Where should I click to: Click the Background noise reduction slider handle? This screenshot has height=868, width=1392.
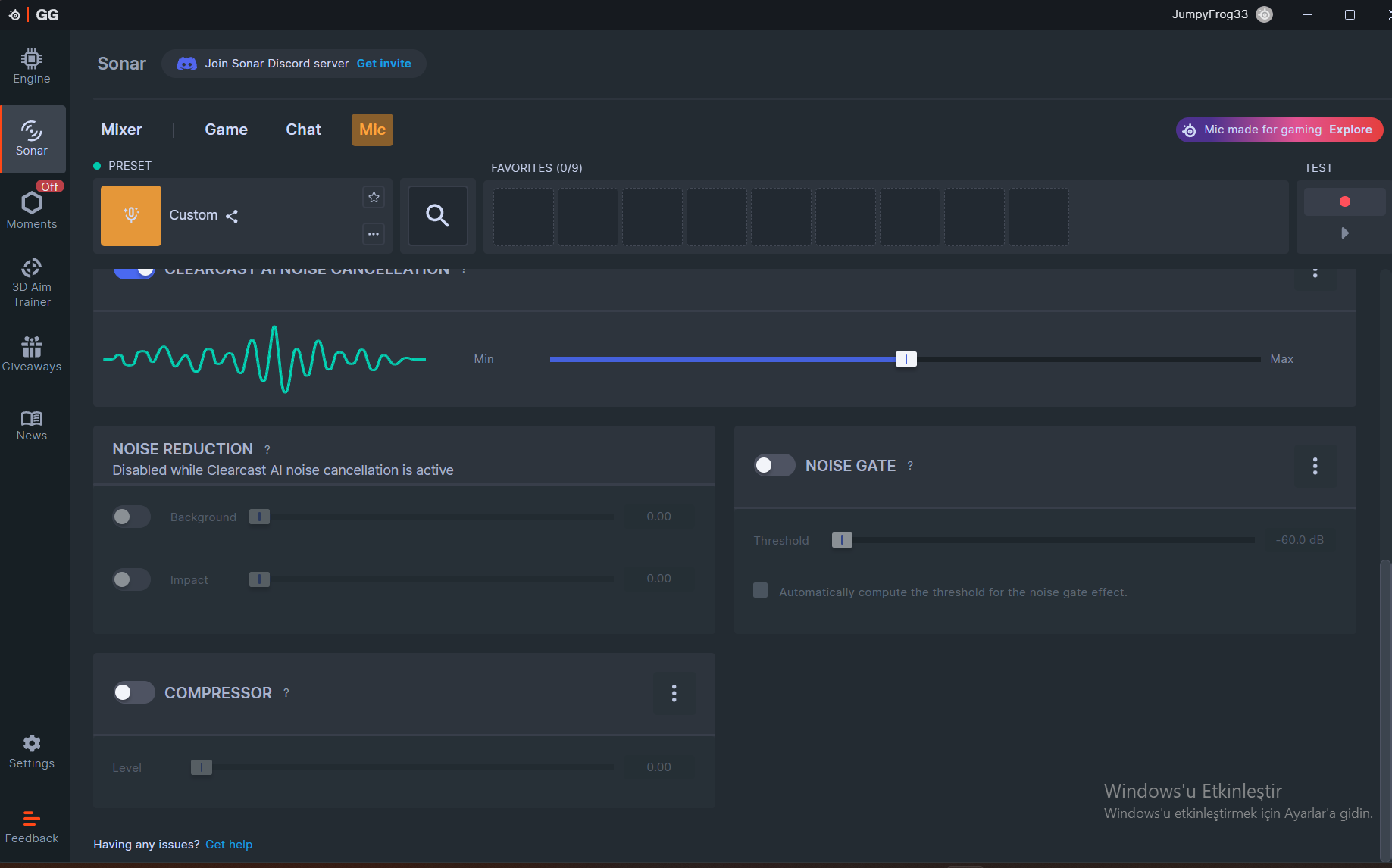259,517
